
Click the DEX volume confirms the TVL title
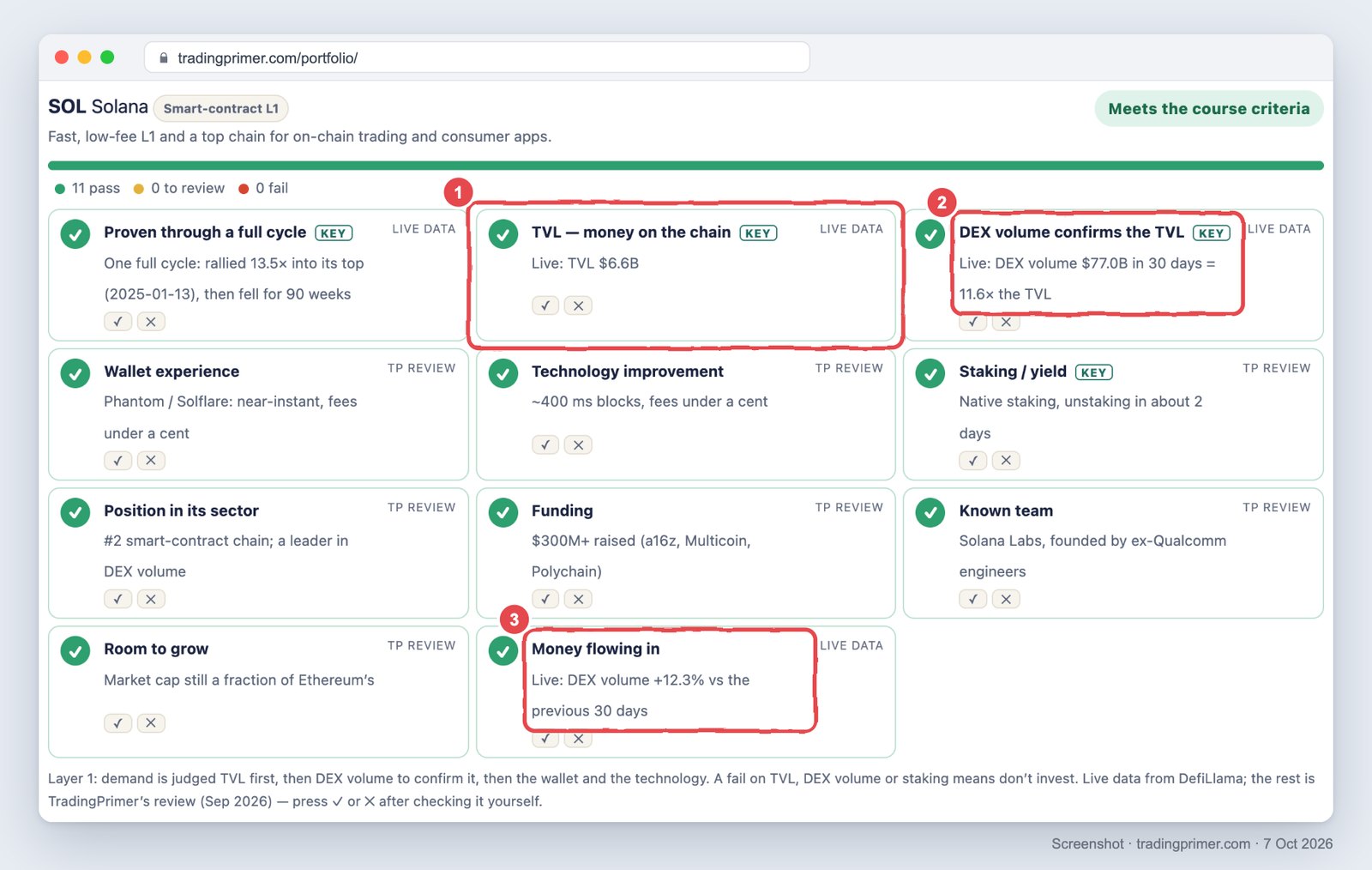(x=1071, y=233)
